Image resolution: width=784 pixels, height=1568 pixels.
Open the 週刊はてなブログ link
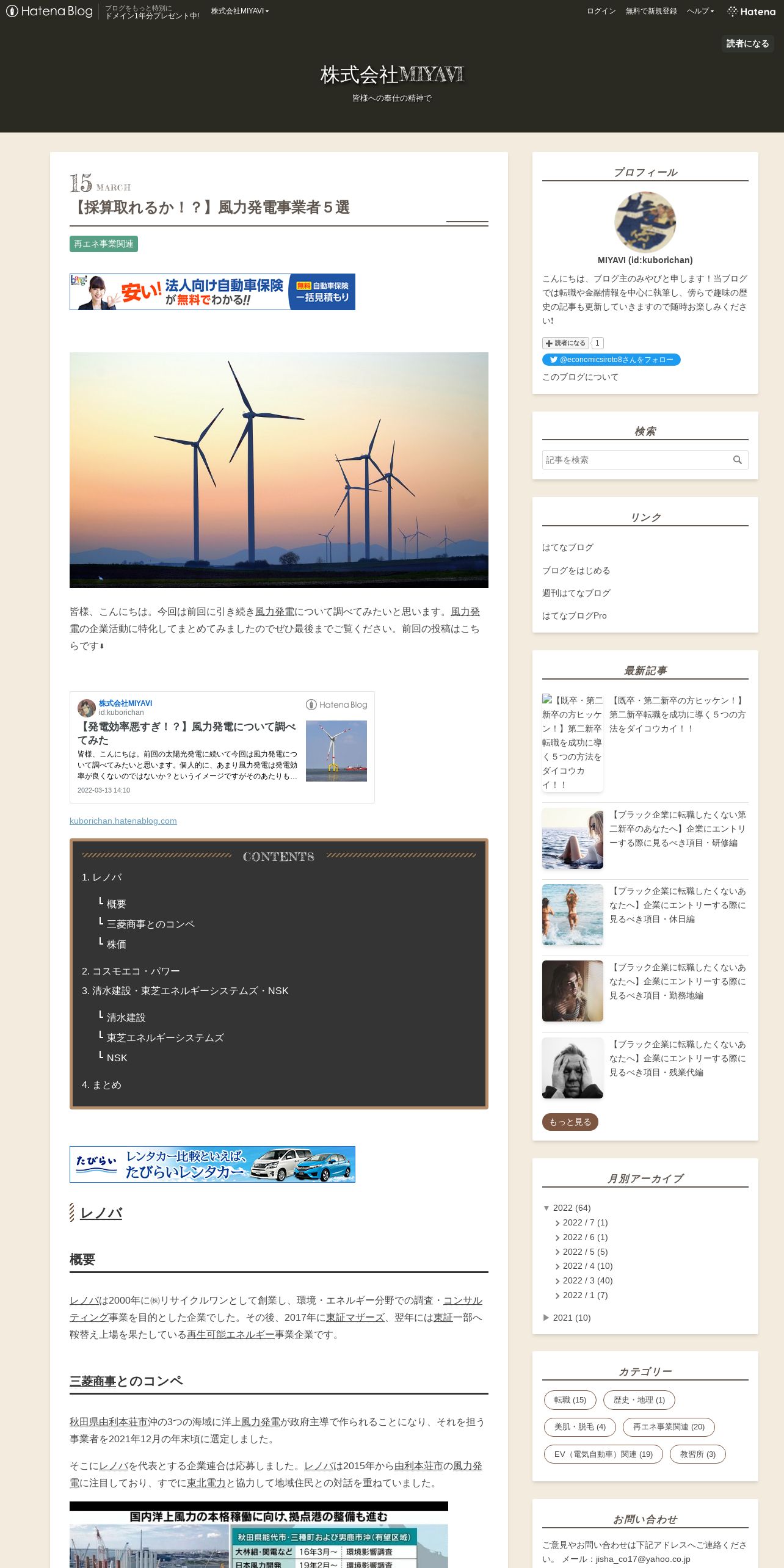[x=576, y=593]
